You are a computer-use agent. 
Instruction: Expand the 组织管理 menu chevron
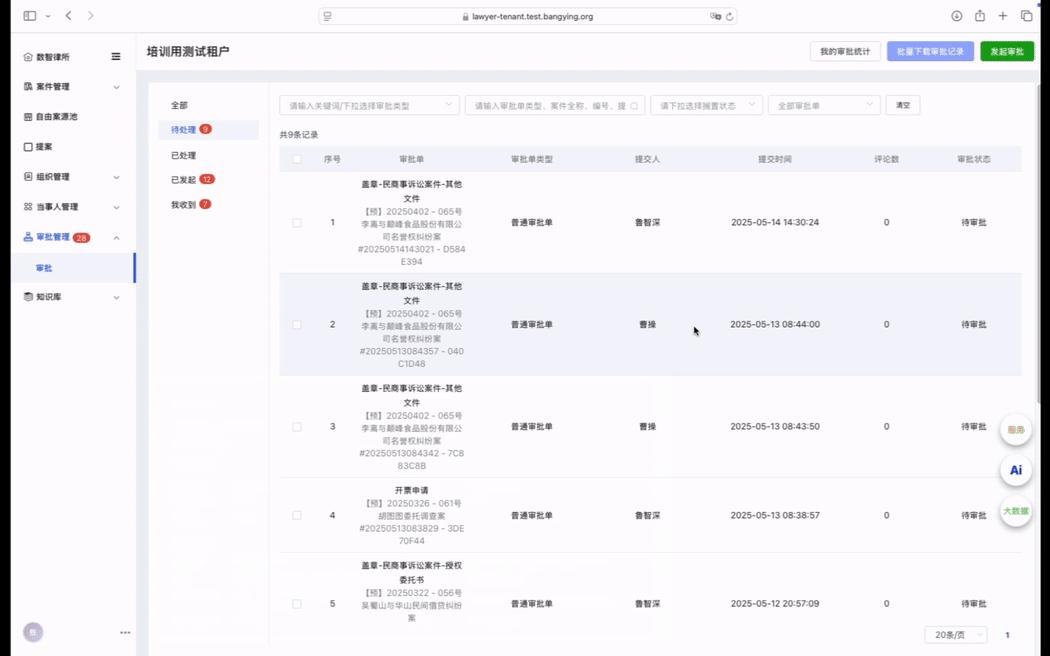tap(116, 177)
